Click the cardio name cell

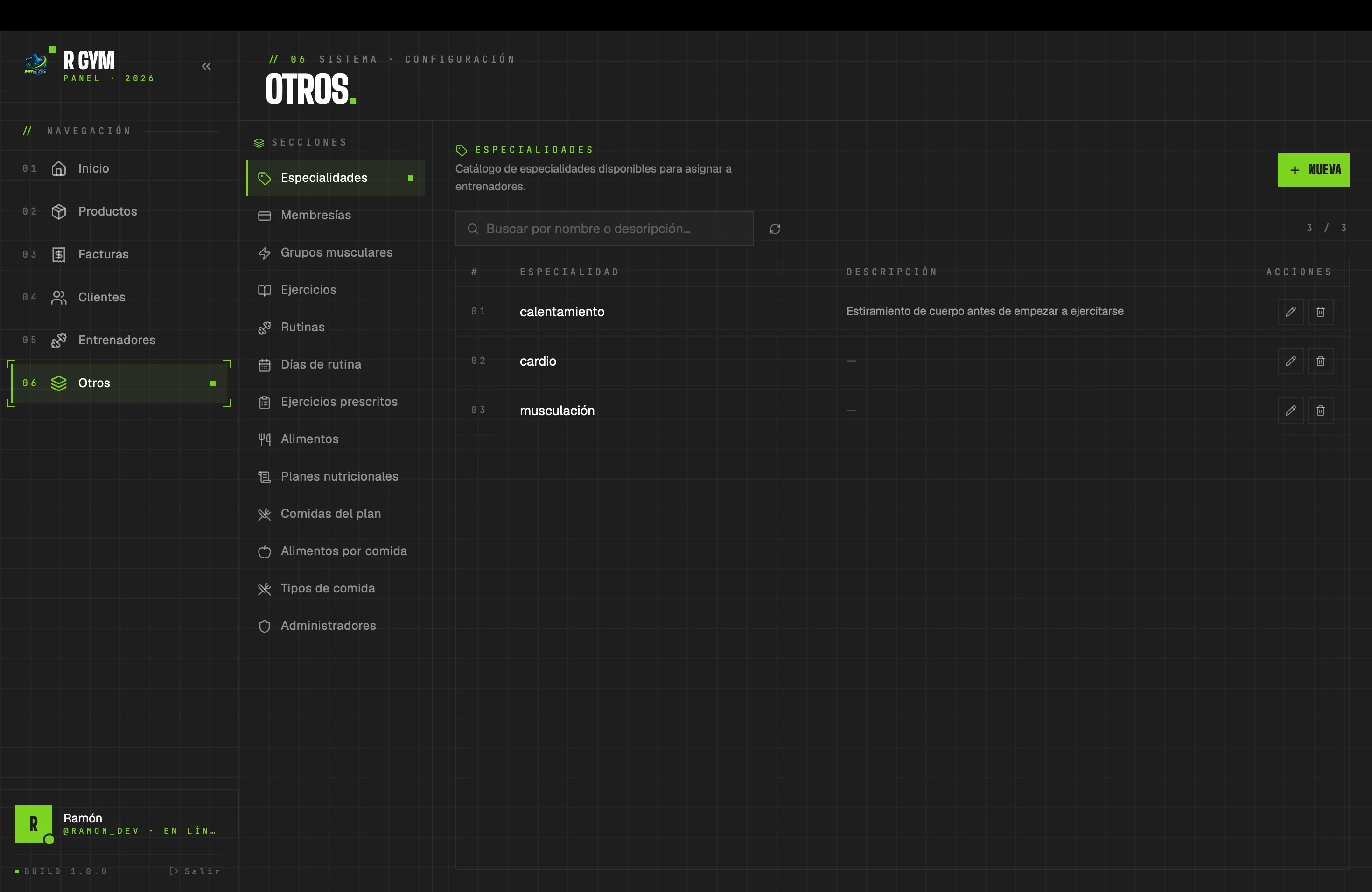pyautogui.click(x=538, y=361)
